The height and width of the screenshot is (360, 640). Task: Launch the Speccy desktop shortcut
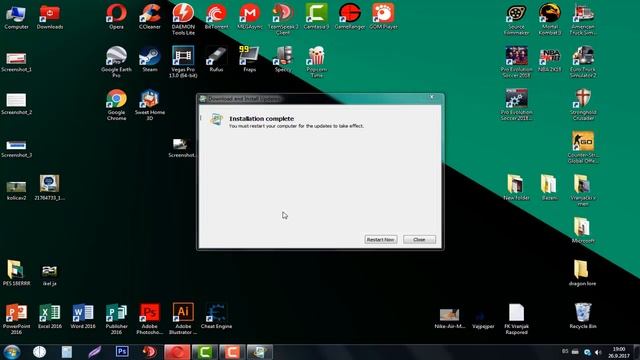tap(283, 59)
